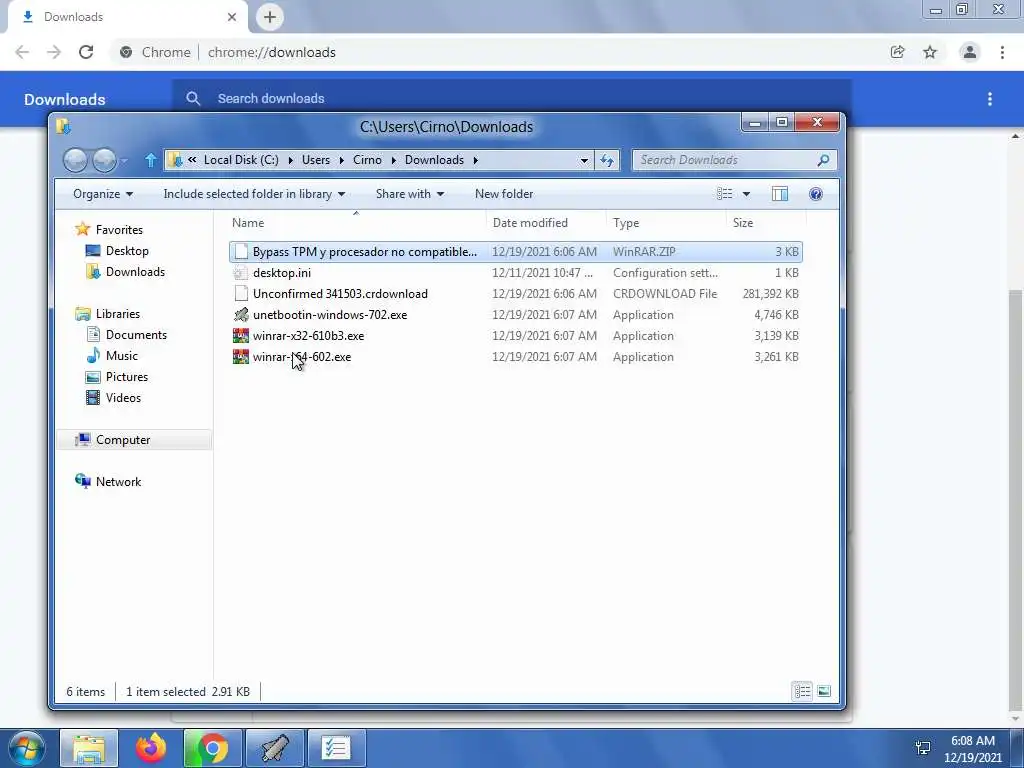1024x768 pixels.
Task: Open the Share with dropdown
Action: [409, 194]
